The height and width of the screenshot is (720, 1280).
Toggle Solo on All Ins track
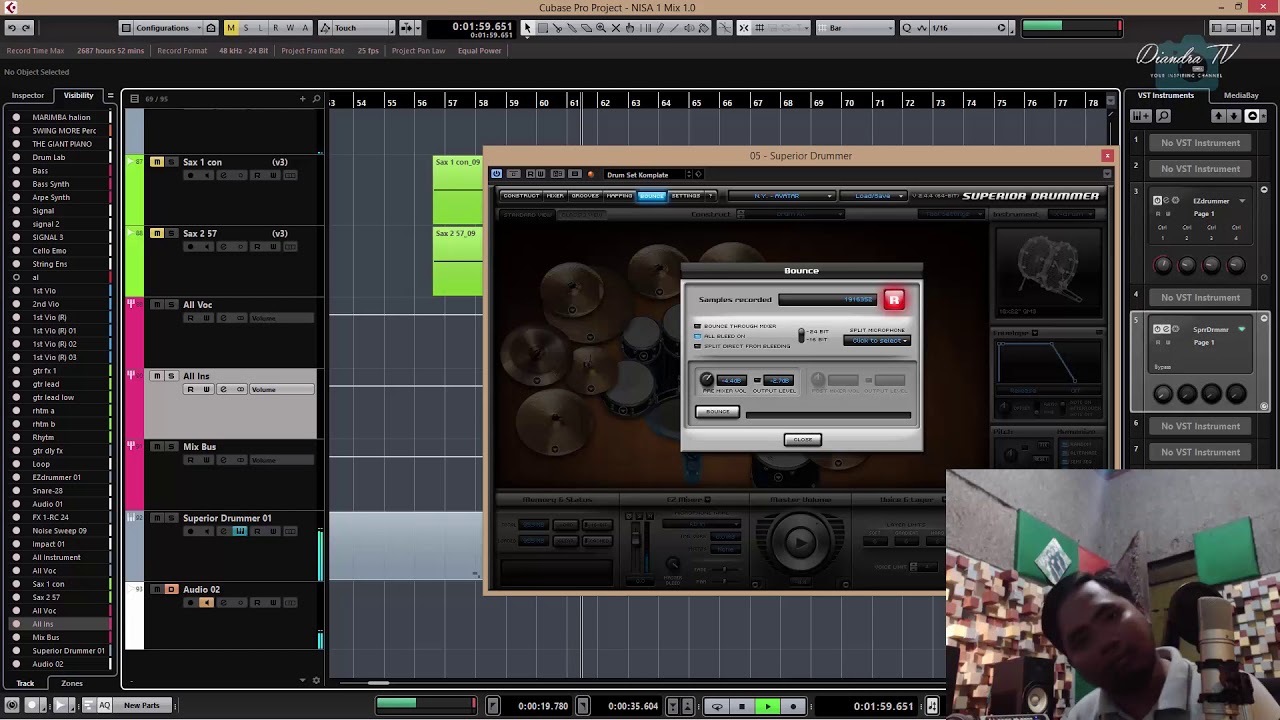point(171,376)
